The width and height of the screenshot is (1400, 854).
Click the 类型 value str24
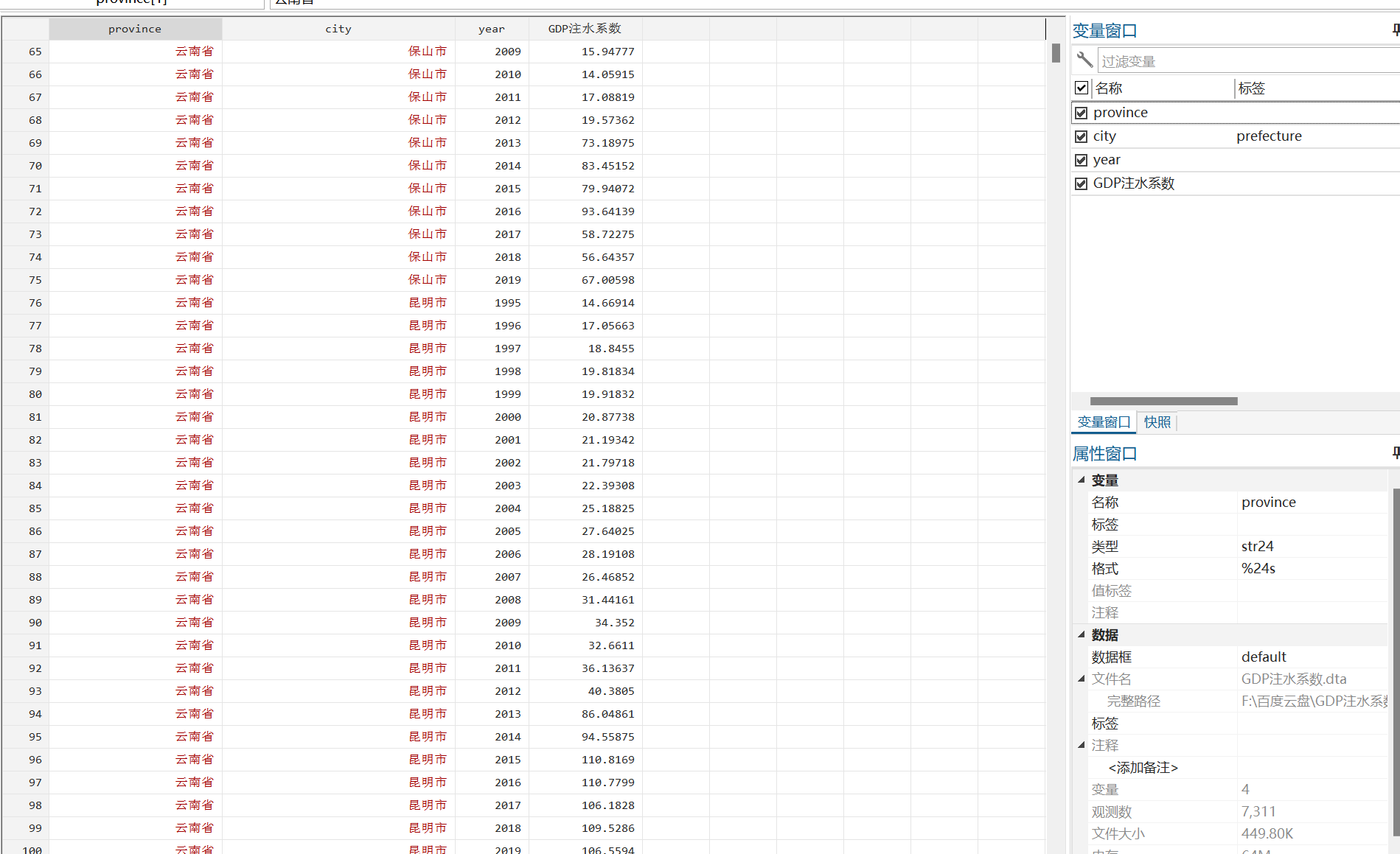click(x=1257, y=546)
